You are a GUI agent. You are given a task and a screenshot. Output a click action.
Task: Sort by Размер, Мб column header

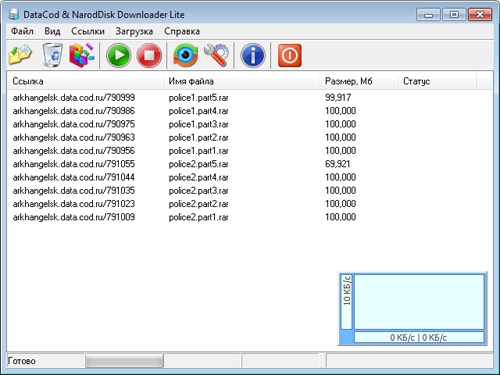(x=359, y=81)
